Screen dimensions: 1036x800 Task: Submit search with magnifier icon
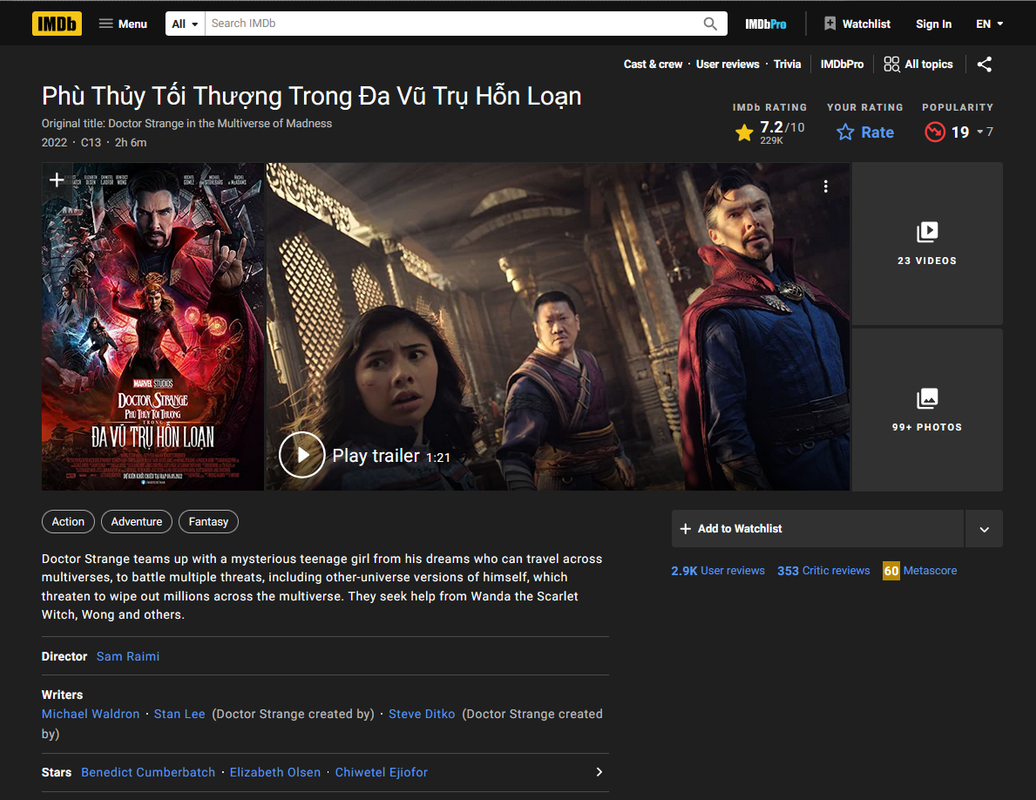710,24
